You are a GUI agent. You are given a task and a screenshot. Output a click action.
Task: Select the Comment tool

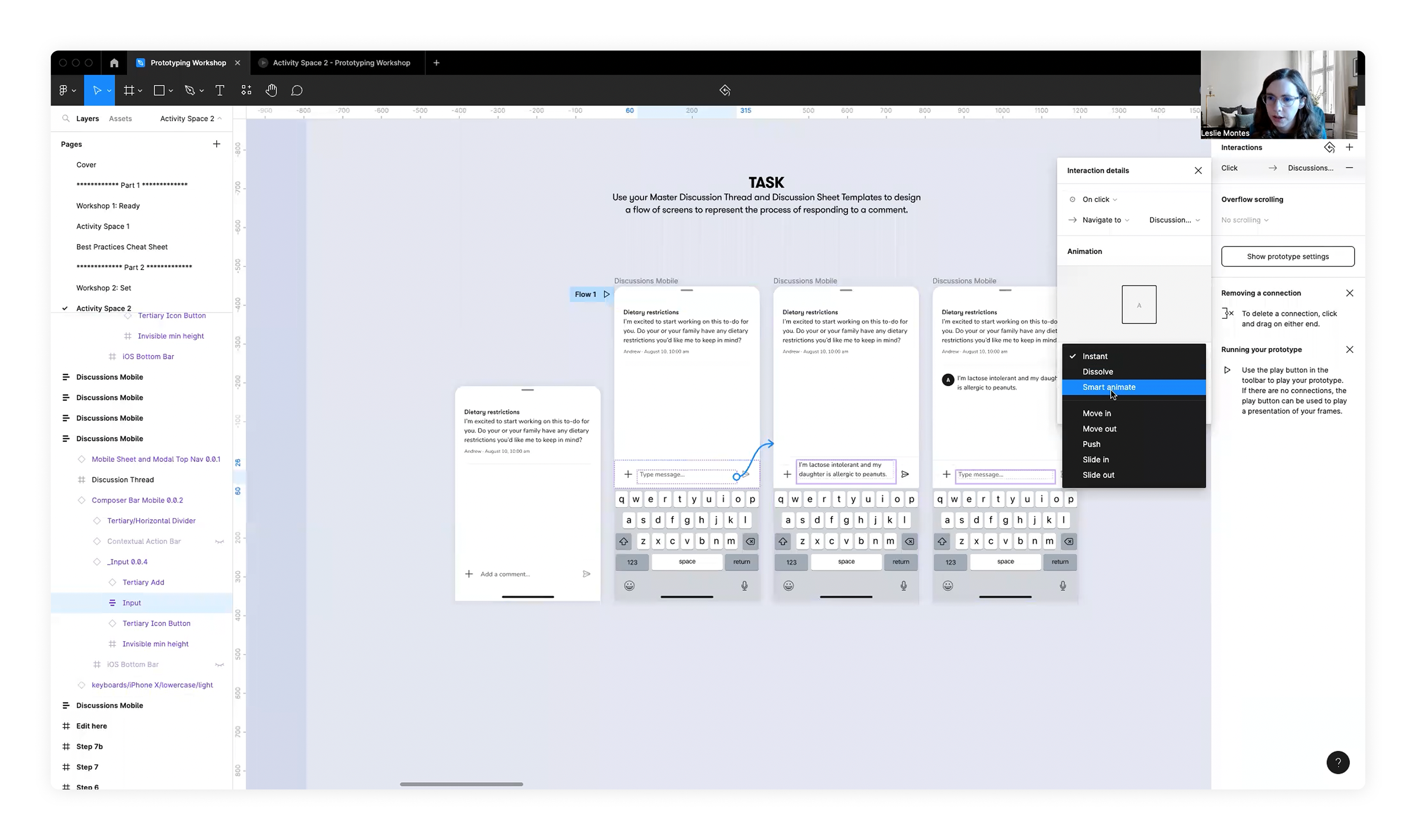pos(297,91)
